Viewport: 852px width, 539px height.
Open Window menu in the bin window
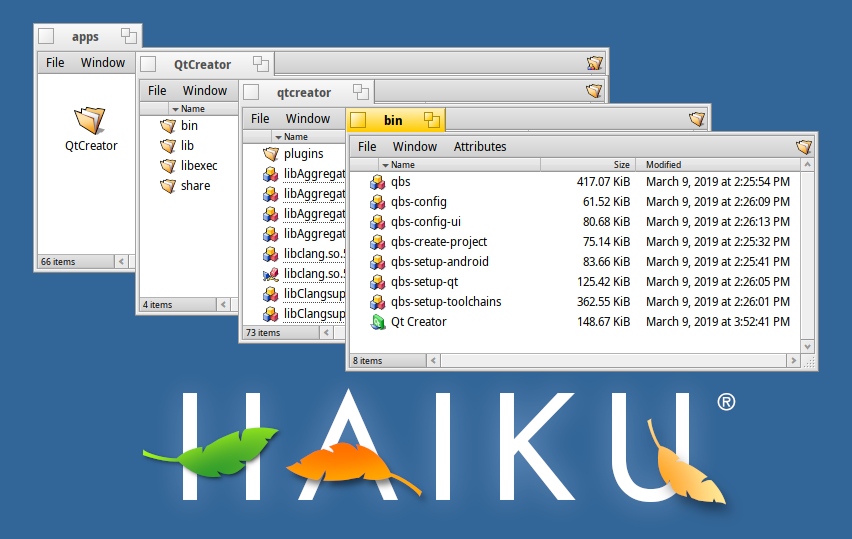click(415, 147)
